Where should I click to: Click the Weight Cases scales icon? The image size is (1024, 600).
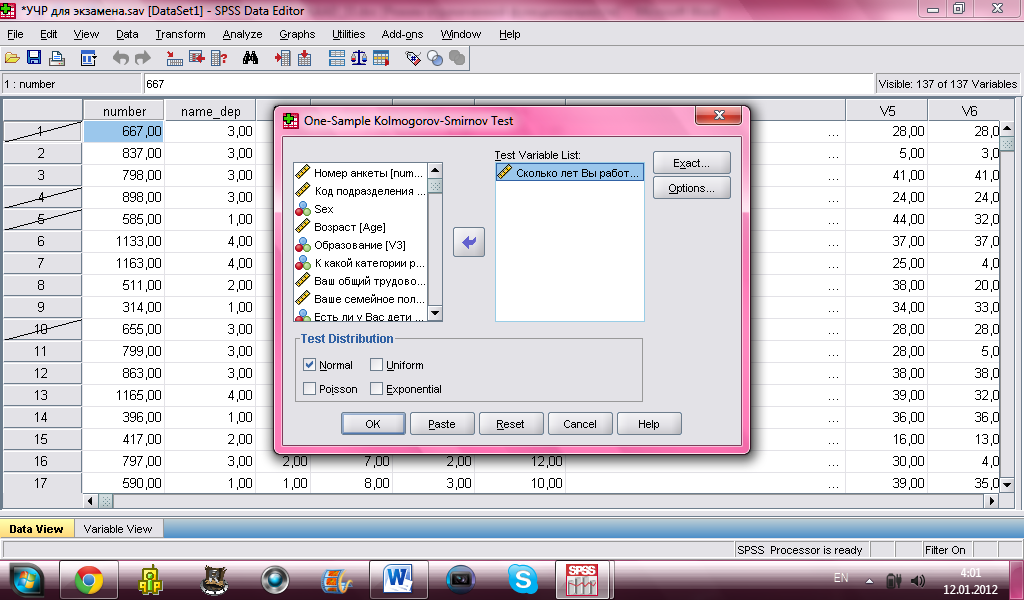(359, 59)
